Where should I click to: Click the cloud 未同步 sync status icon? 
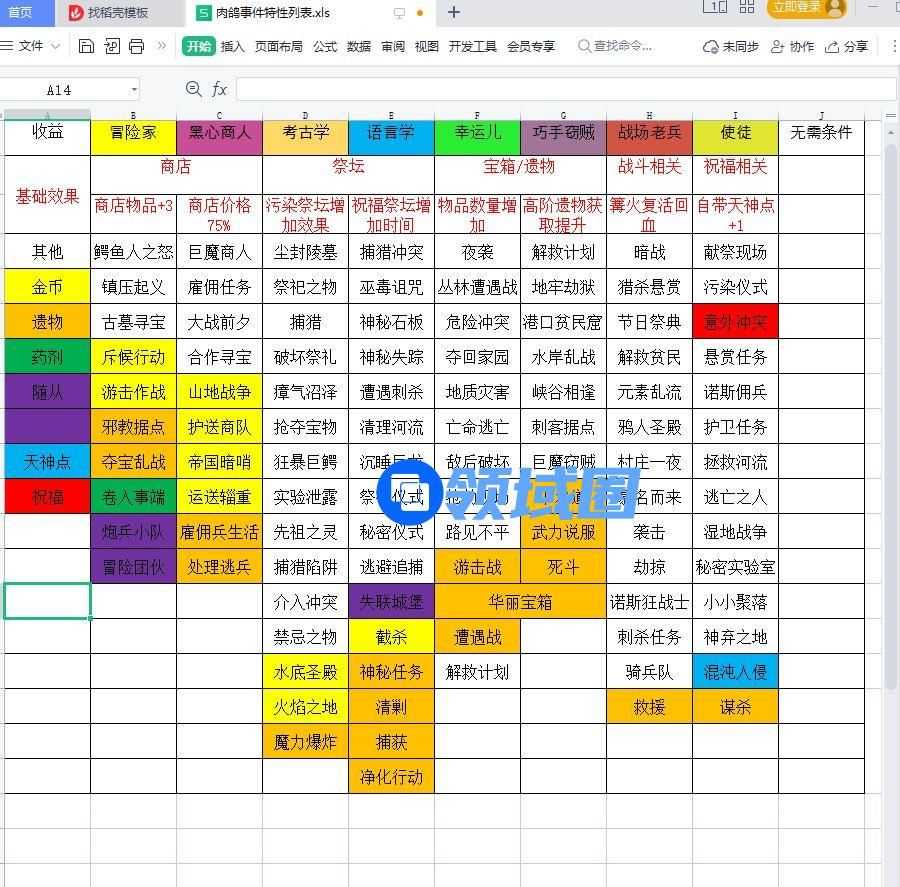(x=711, y=47)
